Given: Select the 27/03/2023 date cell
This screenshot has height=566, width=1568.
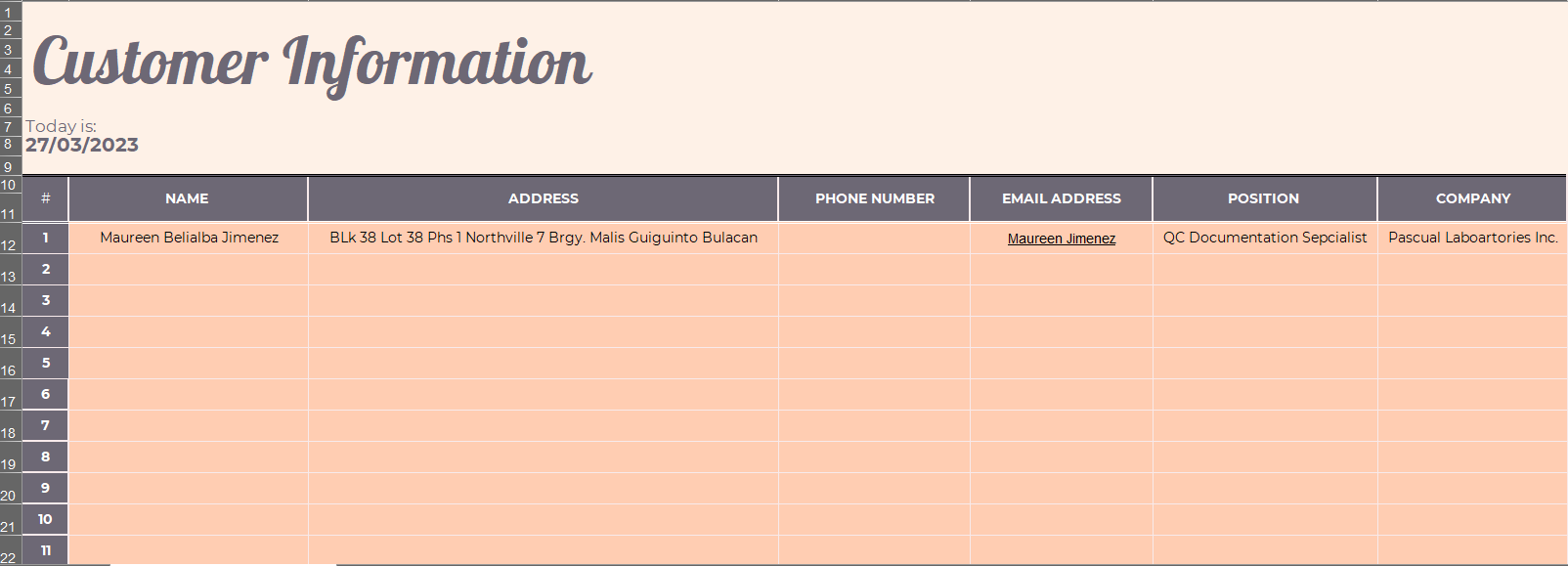Looking at the screenshot, I should 82,145.
